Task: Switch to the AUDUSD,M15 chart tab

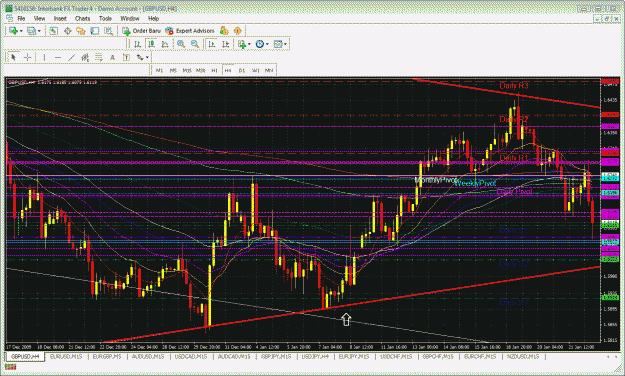Action: 148,357
